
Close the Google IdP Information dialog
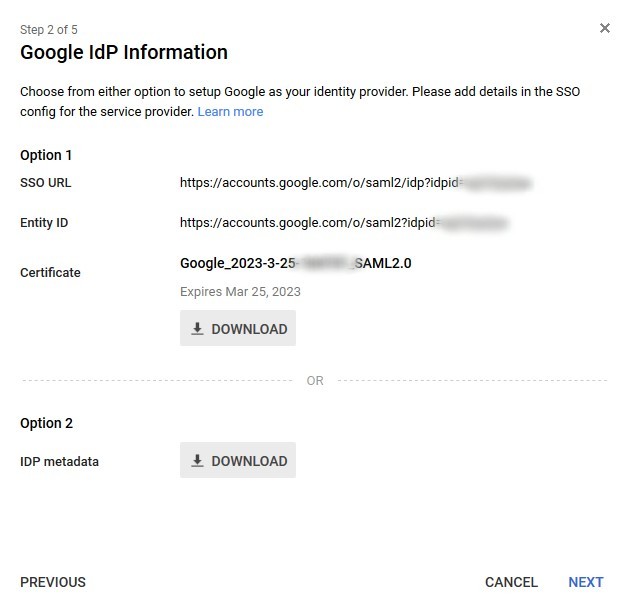tap(604, 28)
